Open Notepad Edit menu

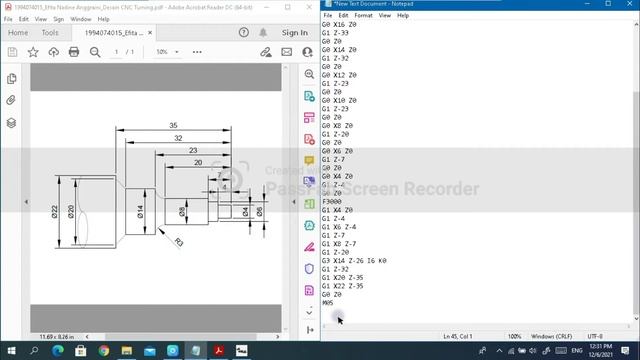point(343,16)
